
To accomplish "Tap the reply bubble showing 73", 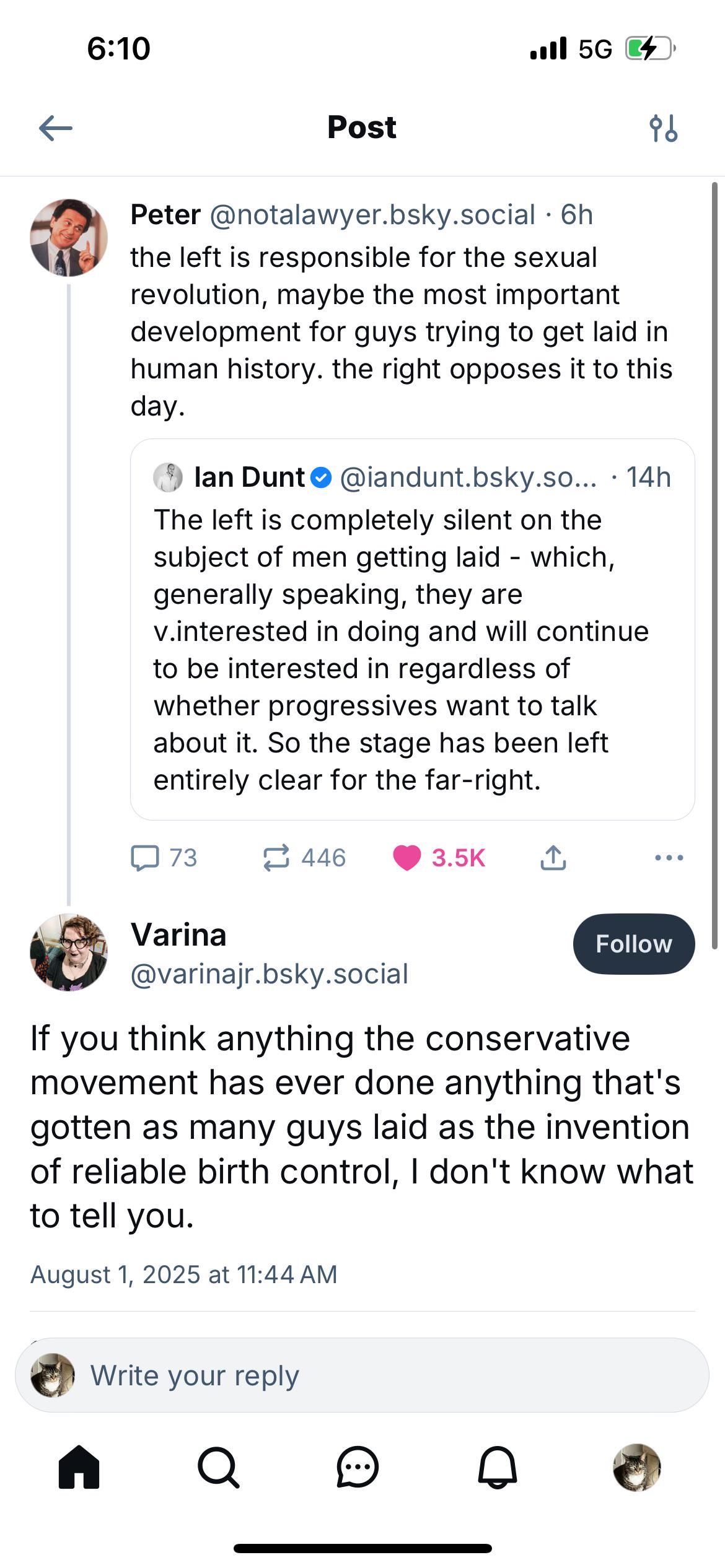I will 164,858.
